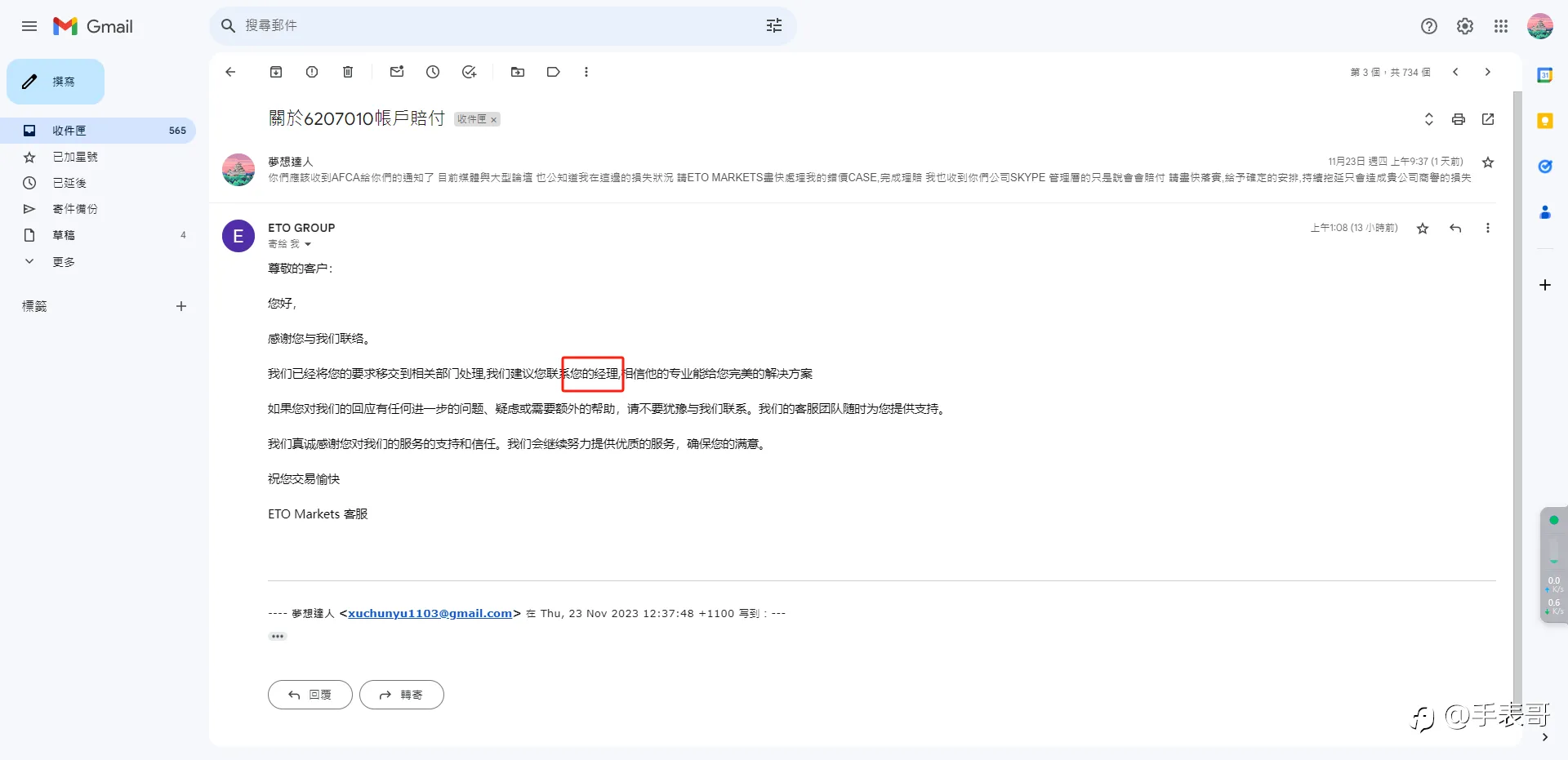Click the Reply (回覆) button

[310, 695]
